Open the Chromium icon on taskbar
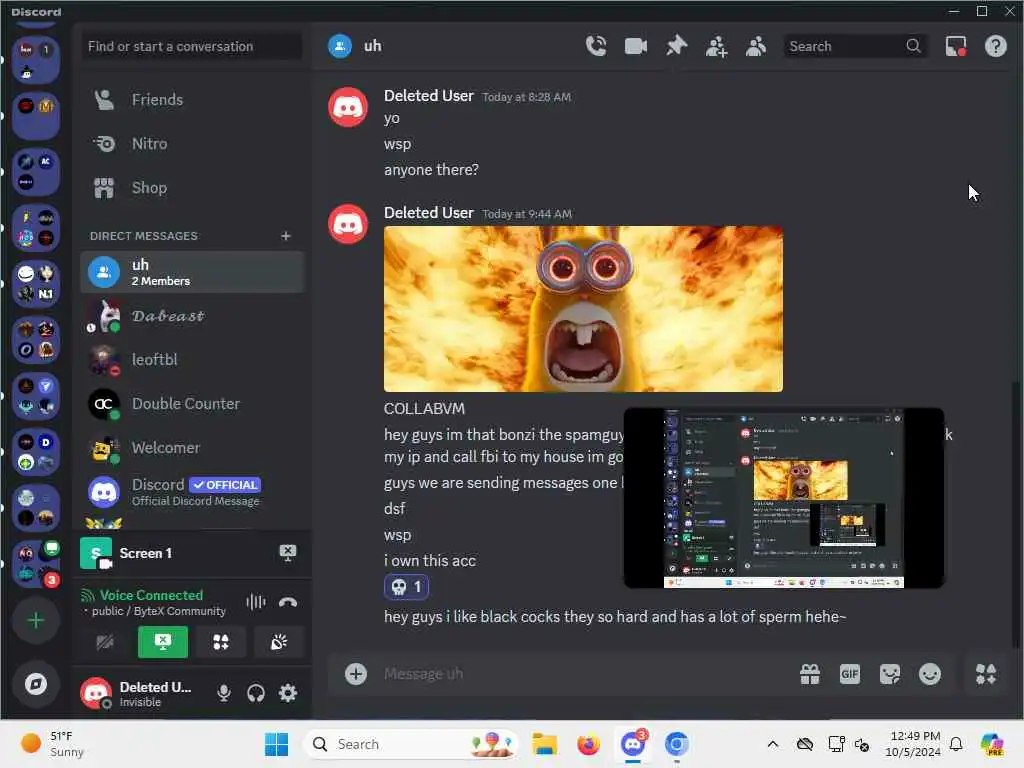 pos(677,744)
